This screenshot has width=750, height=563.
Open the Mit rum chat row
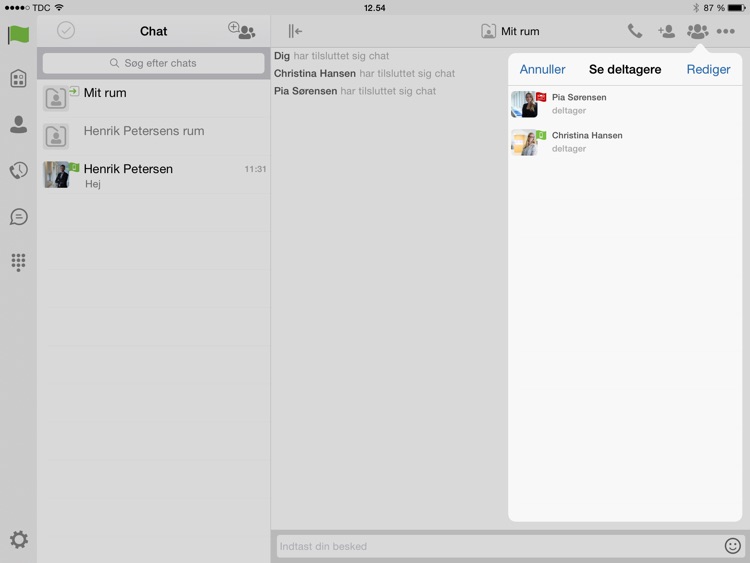(x=154, y=98)
